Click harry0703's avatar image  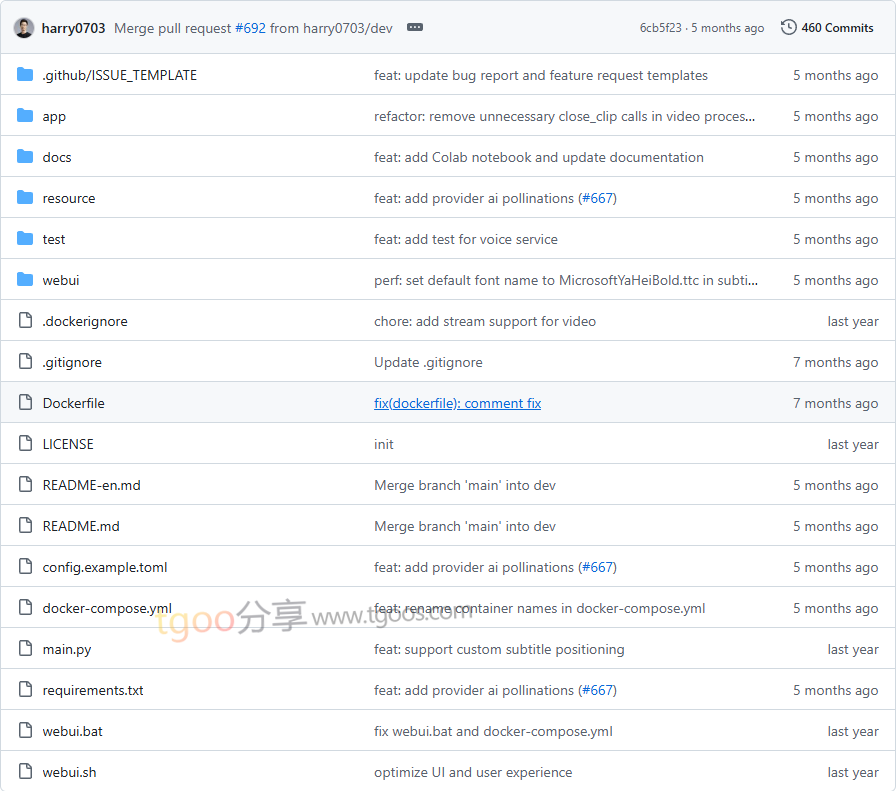coord(24,28)
